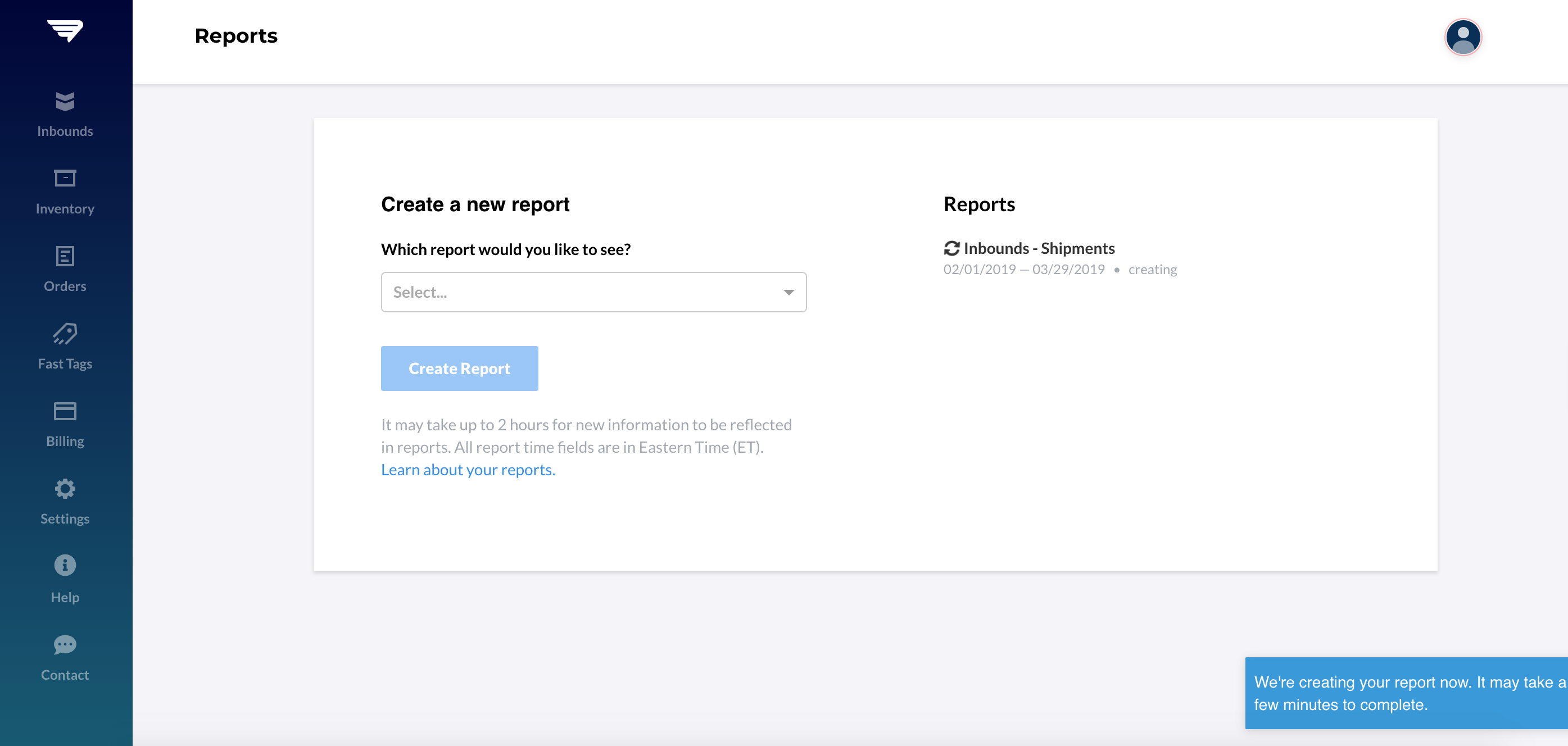
Task: Open the Help menu label
Action: 65,597
